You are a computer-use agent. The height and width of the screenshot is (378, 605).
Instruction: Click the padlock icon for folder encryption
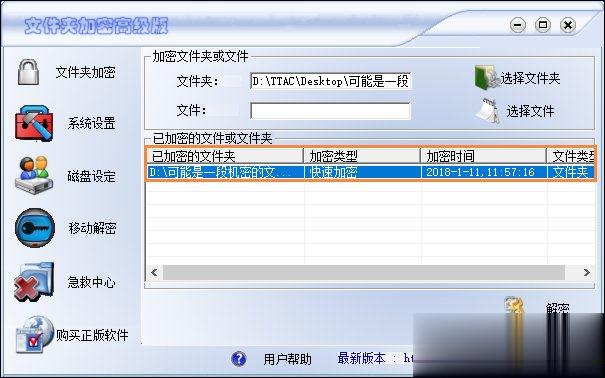28,72
